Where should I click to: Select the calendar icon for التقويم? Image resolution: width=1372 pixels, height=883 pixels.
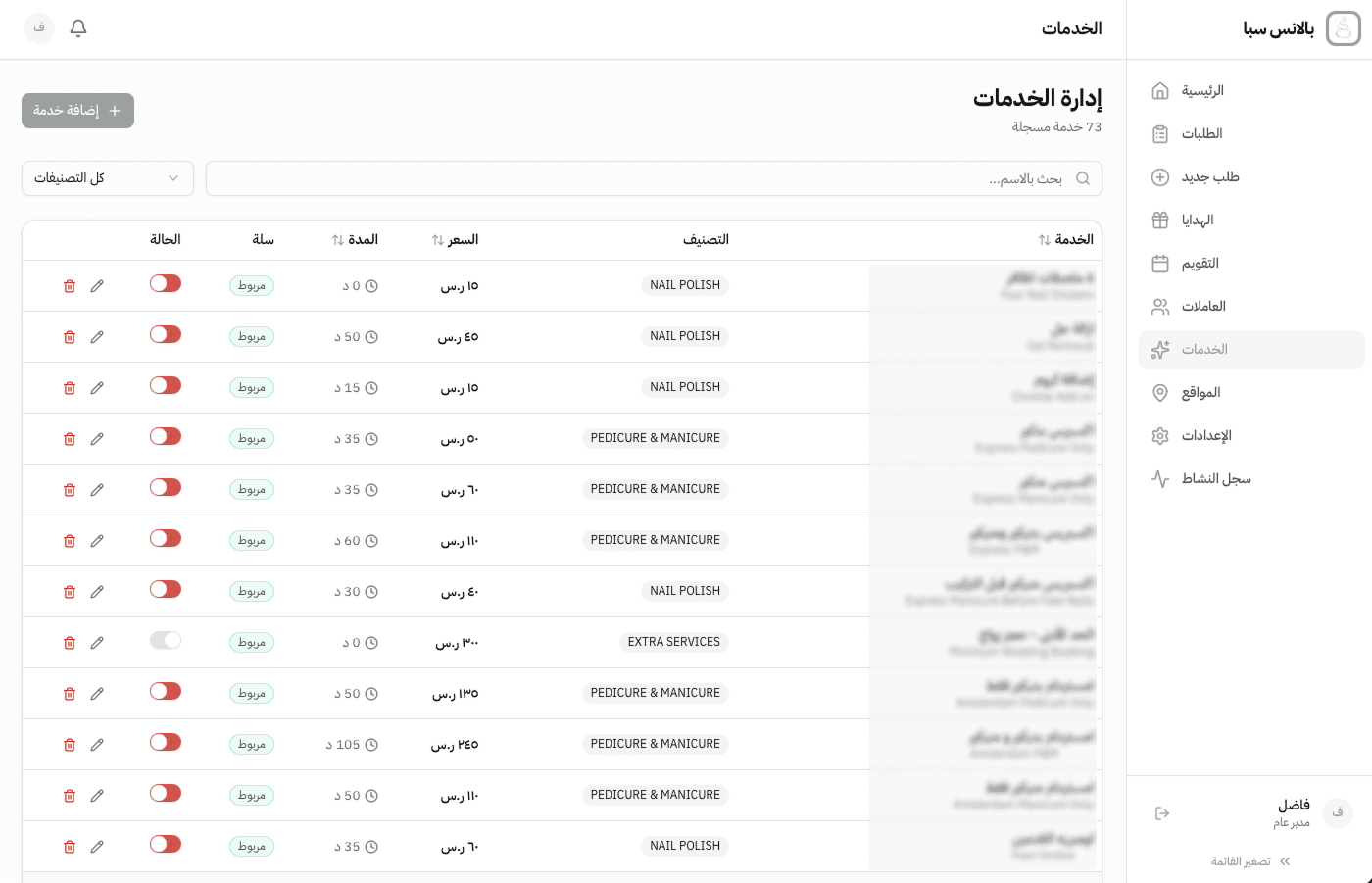[1160, 263]
